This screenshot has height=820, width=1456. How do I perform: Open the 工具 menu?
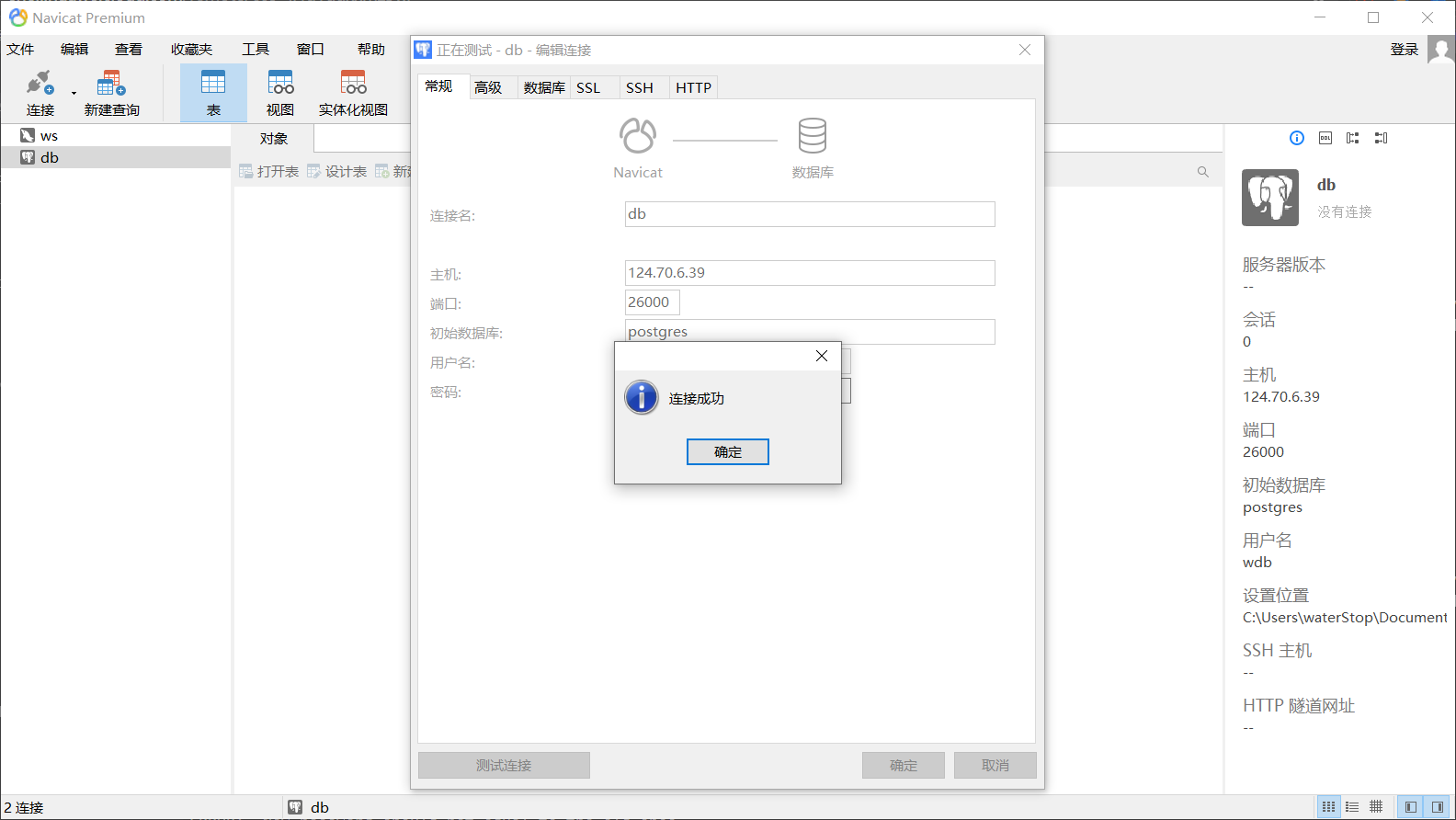pyautogui.click(x=256, y=50)
